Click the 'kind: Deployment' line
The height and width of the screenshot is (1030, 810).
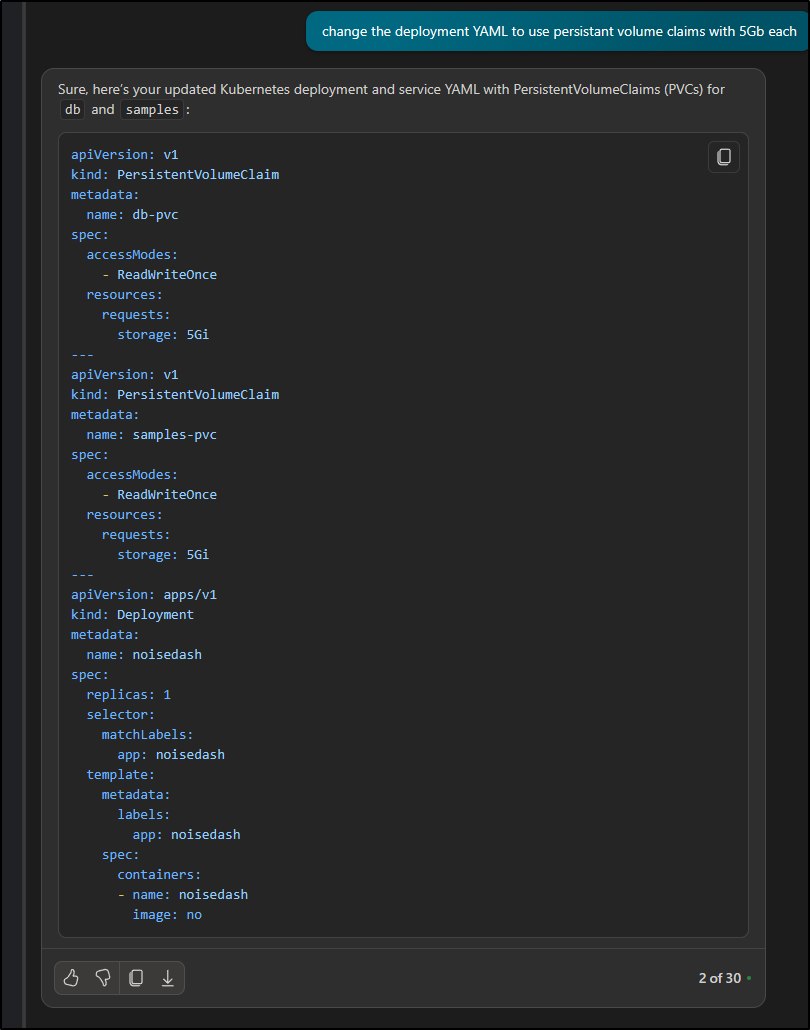click(132, 615)
